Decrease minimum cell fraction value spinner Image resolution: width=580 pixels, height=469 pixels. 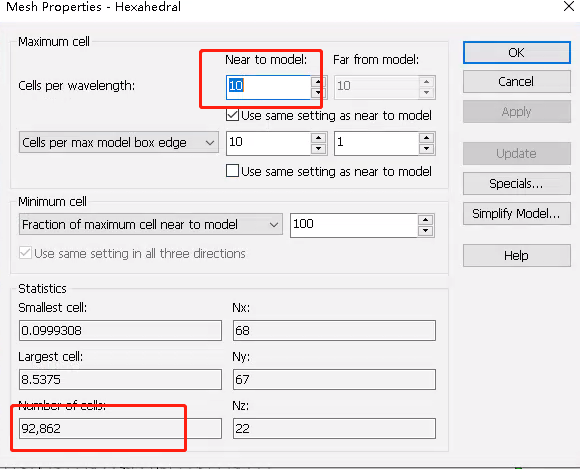426,231
